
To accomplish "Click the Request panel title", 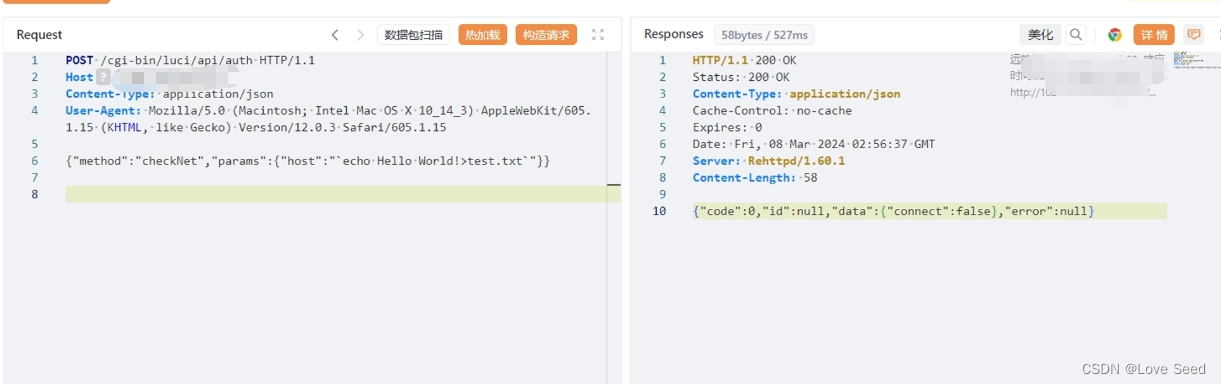I will pos(39,35).
